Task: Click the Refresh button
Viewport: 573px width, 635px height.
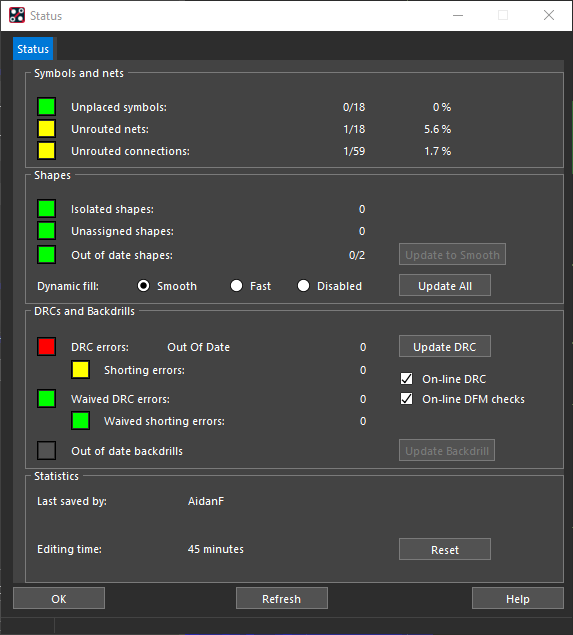Action: click(282, 599)
